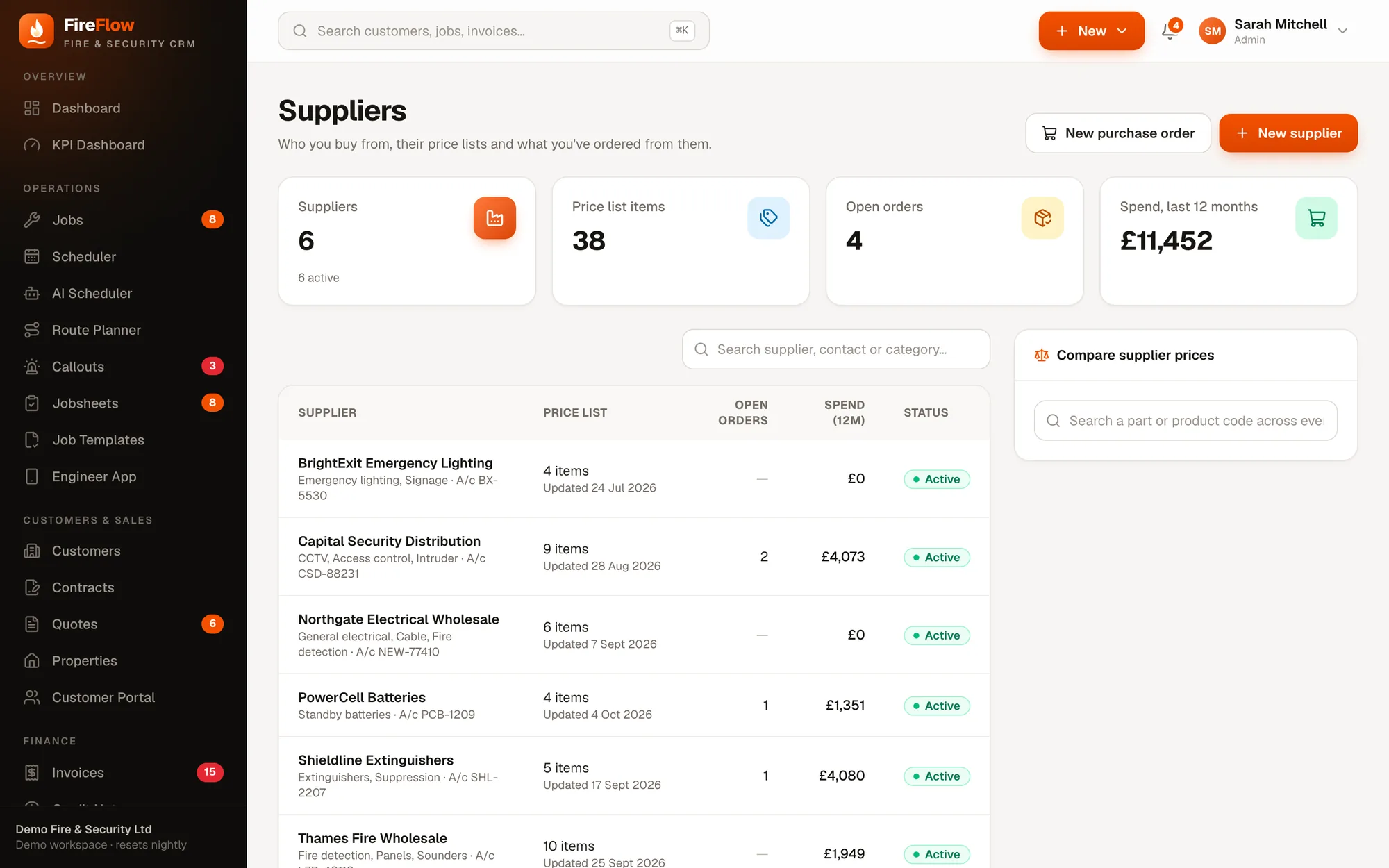
Task: Click the Invoices receipt icon
Action: coord(32,773)
